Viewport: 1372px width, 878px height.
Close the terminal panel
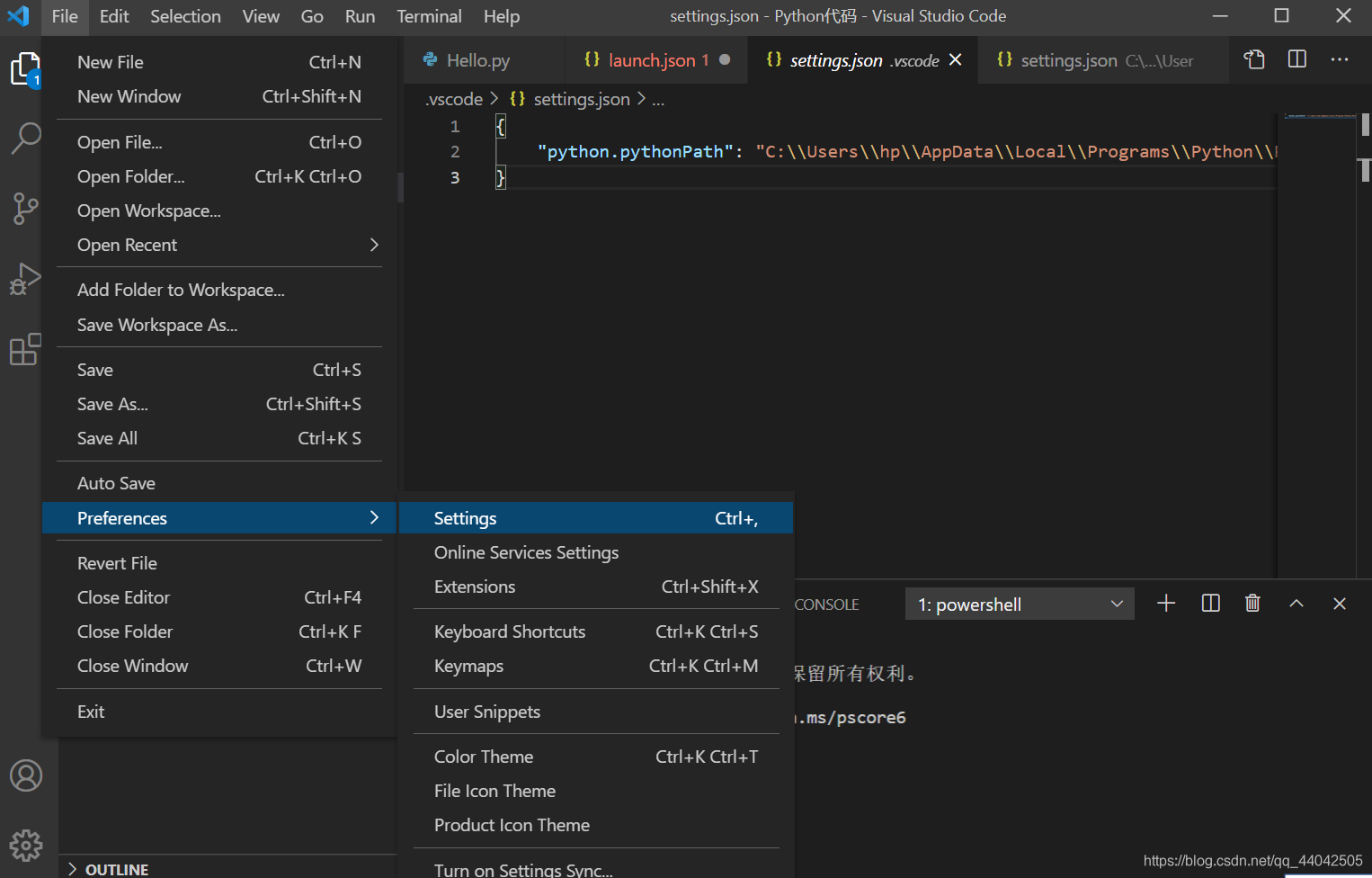tap(1339, 604)
